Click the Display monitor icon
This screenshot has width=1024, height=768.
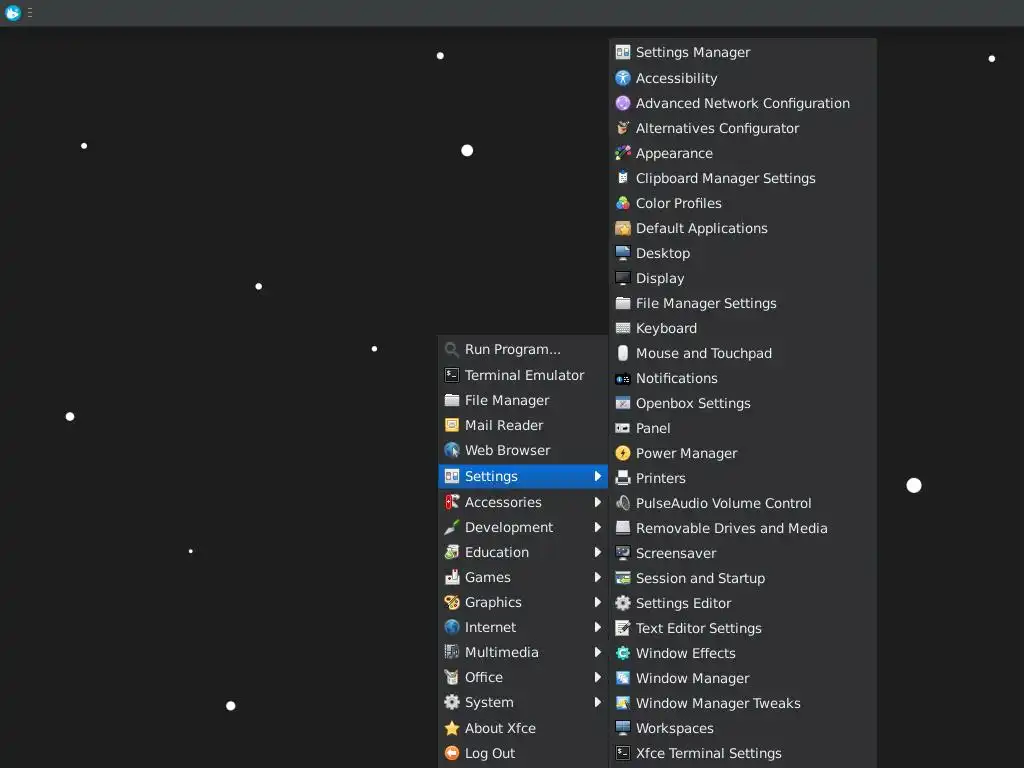click(622, 278)
